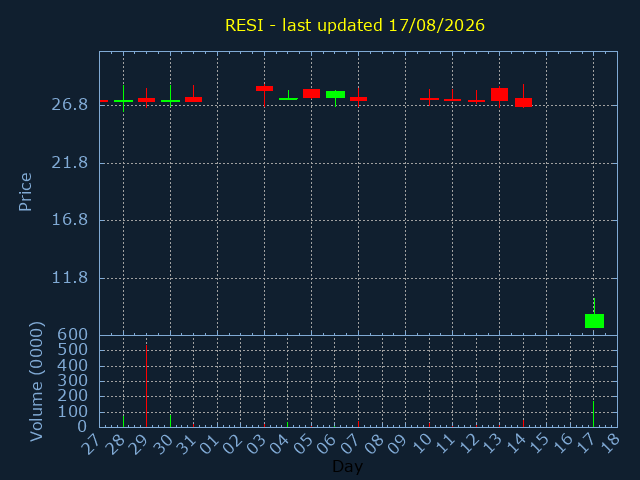Click the Volume (0000) axis title

pyautogui.click(x=36, y=382)
